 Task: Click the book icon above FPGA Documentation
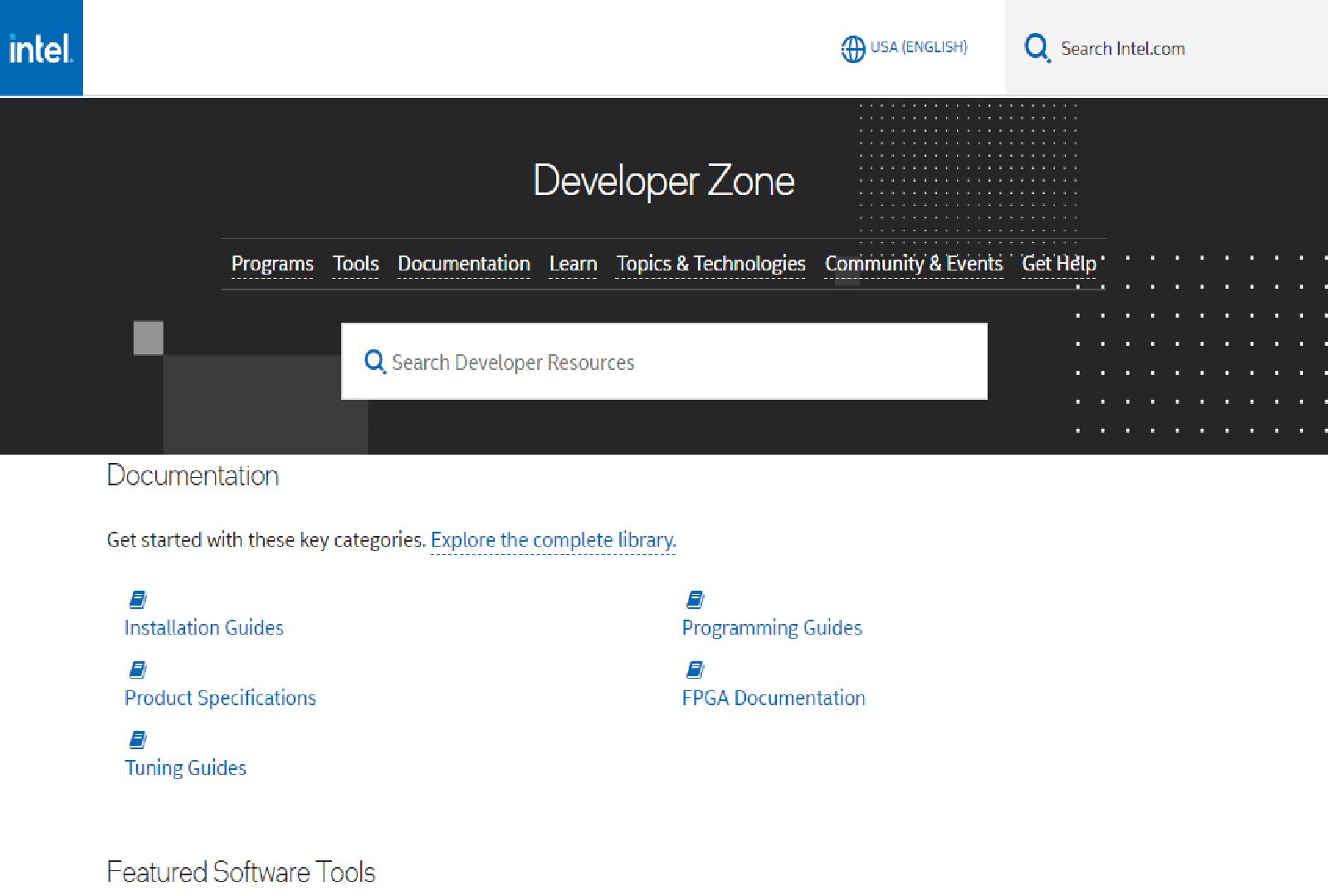[x=696, y=670]
